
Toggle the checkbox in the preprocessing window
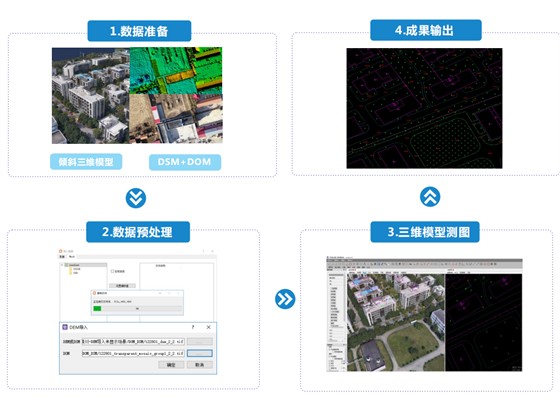[x=112, y=271]
